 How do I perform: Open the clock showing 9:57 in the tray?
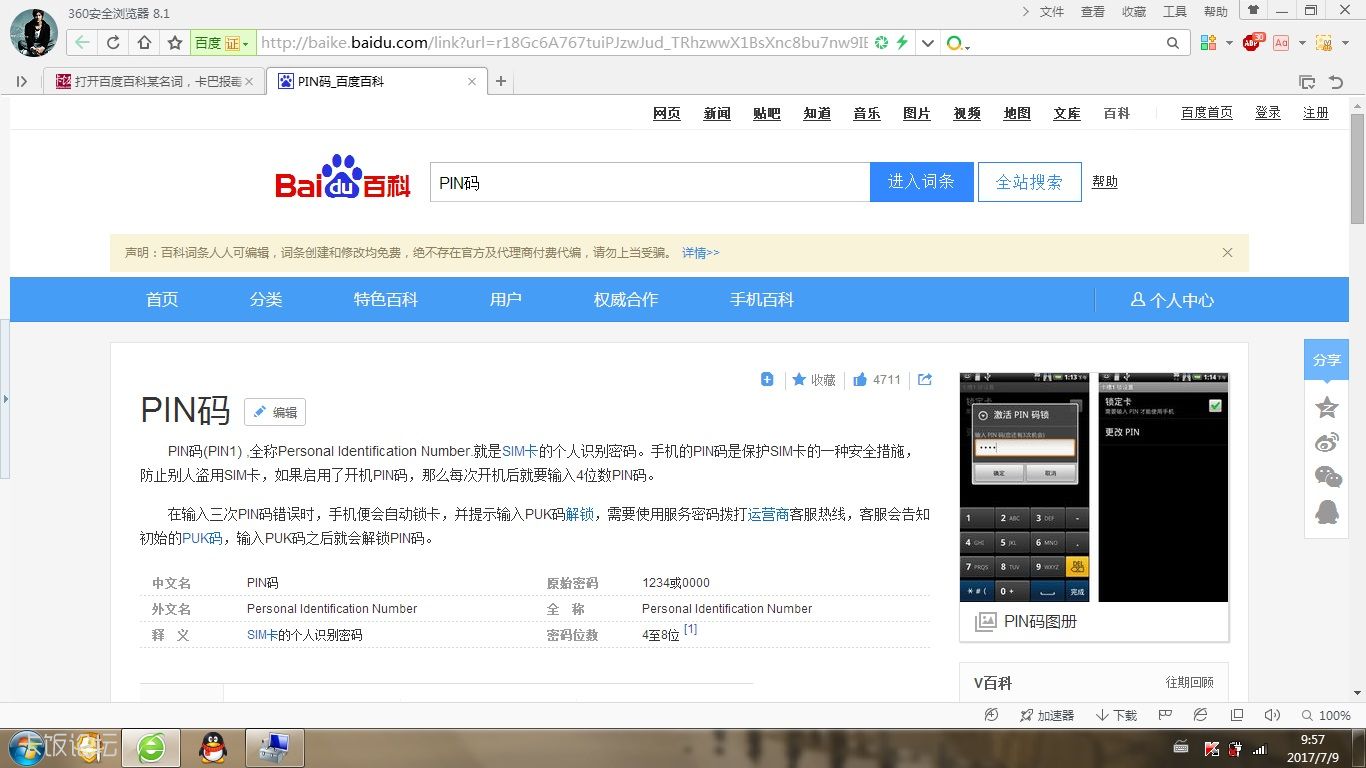pos(1313,749)
